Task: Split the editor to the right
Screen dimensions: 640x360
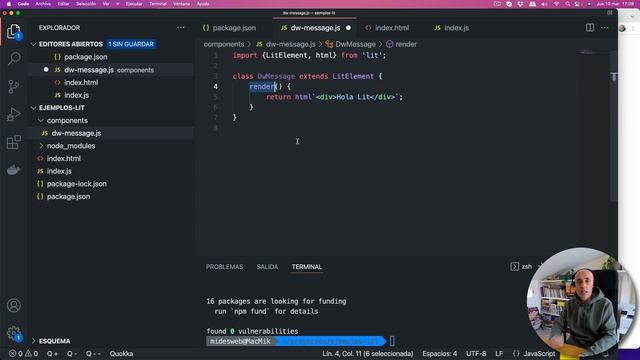Action: point(590,28)
